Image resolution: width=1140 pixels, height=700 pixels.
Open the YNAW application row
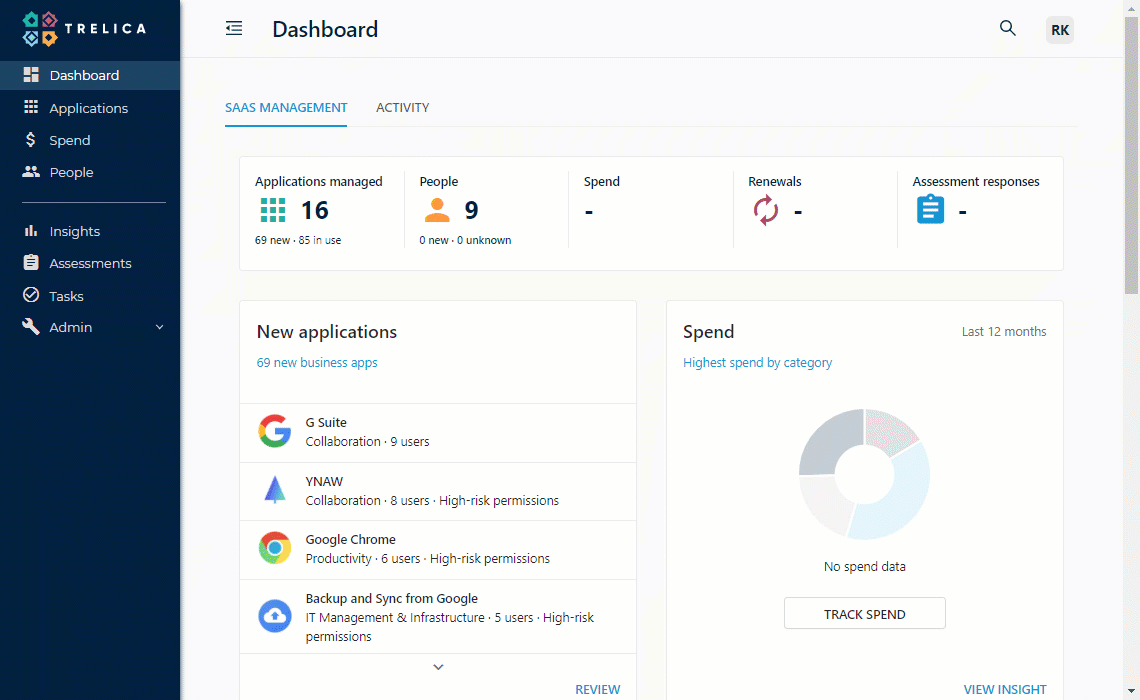[438, 491]
